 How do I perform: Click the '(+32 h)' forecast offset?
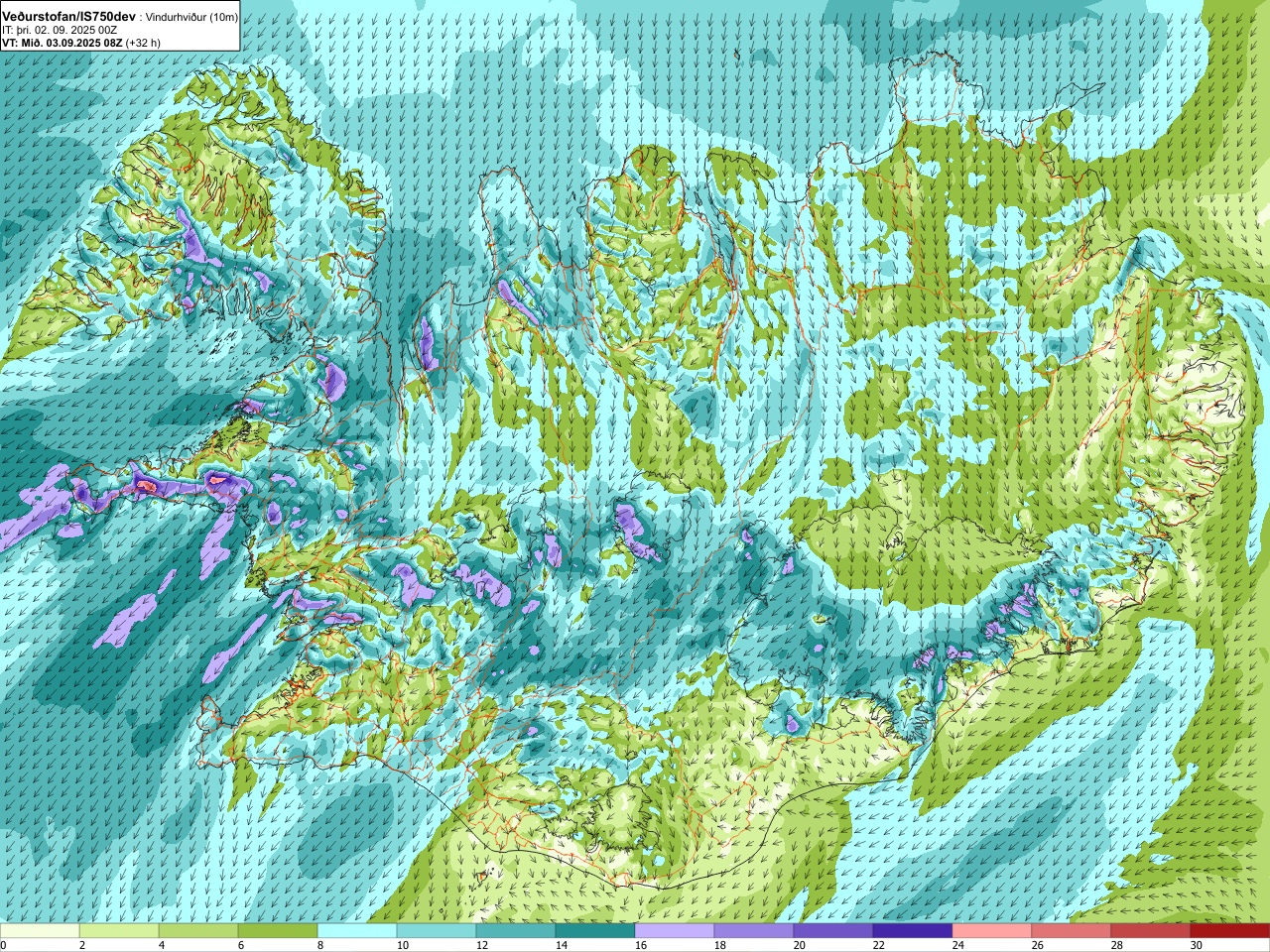(x=143, y=43)
